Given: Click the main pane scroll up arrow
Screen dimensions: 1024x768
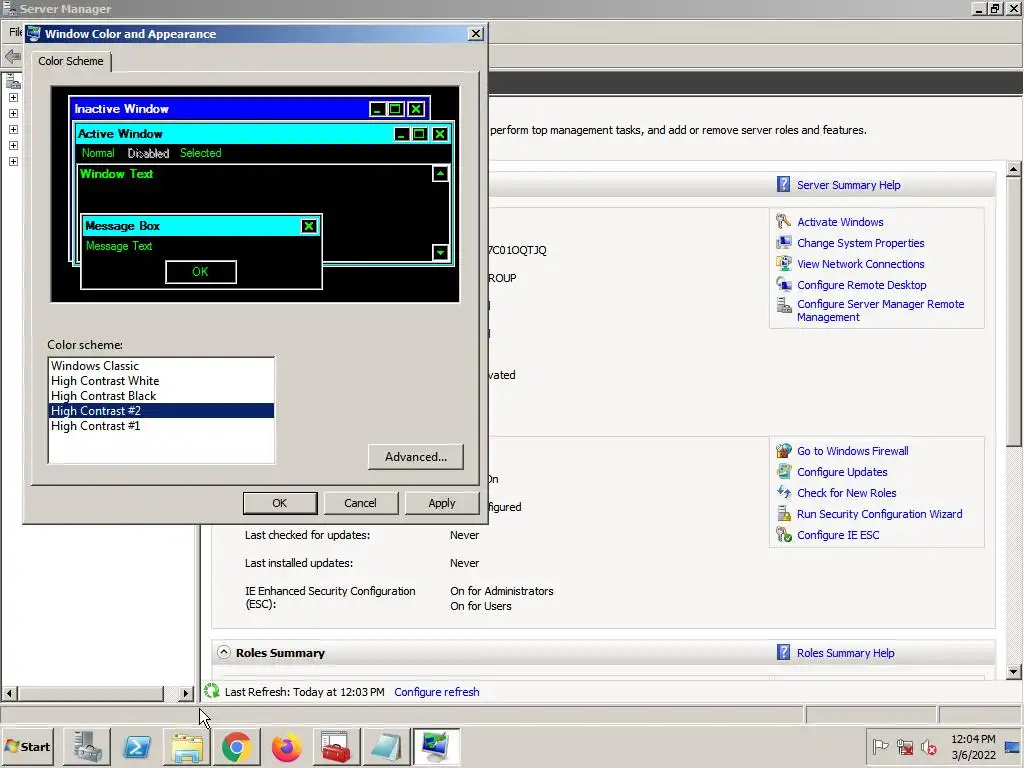Looking at the screenshot, I should 1014,168.
